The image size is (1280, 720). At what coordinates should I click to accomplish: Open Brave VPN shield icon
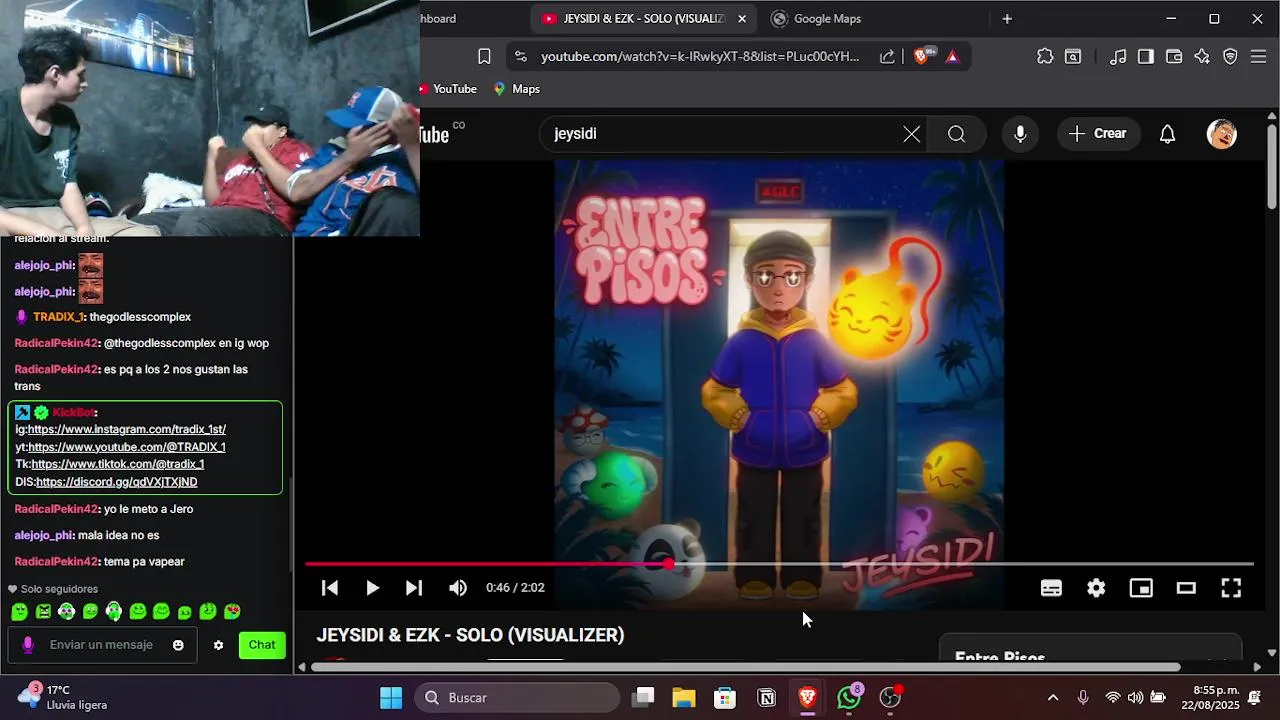coord(1230,57)
